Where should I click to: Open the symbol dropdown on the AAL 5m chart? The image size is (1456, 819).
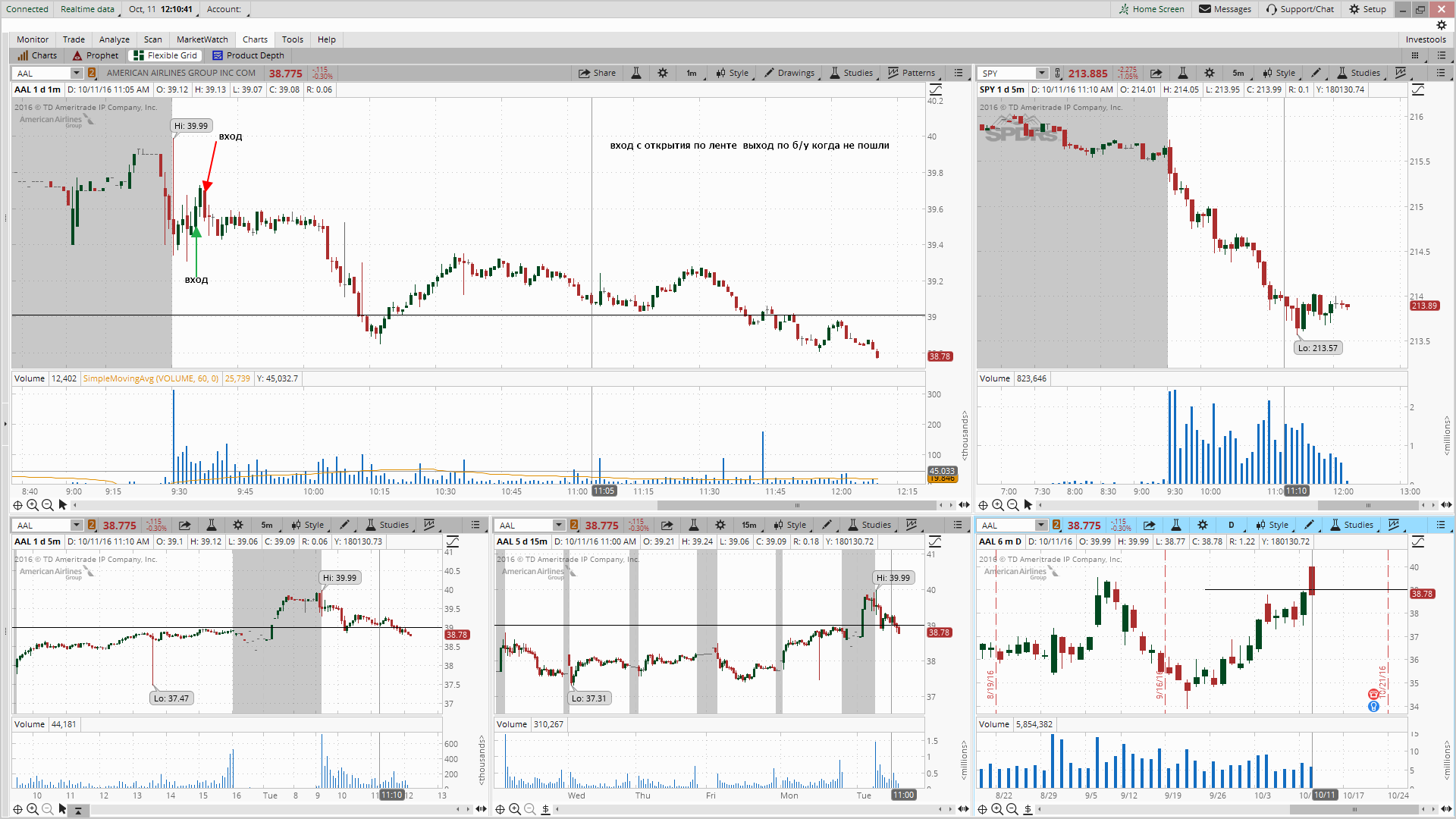point(76,525)
